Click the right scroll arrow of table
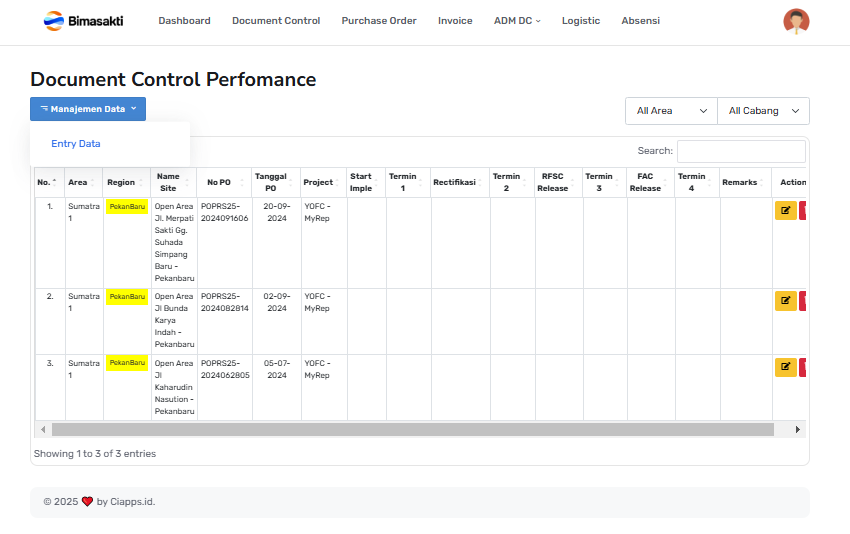The image size is (850, 534). click(797, 429)
